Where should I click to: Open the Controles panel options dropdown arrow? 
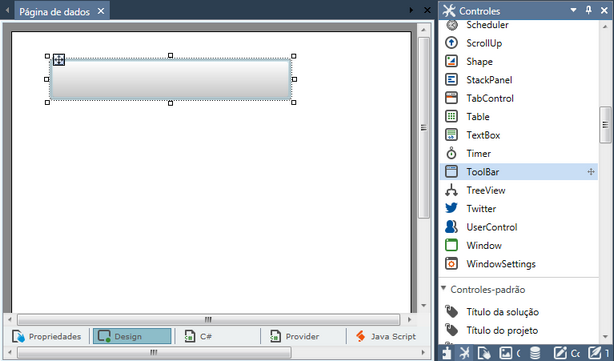tap(573, 10)
